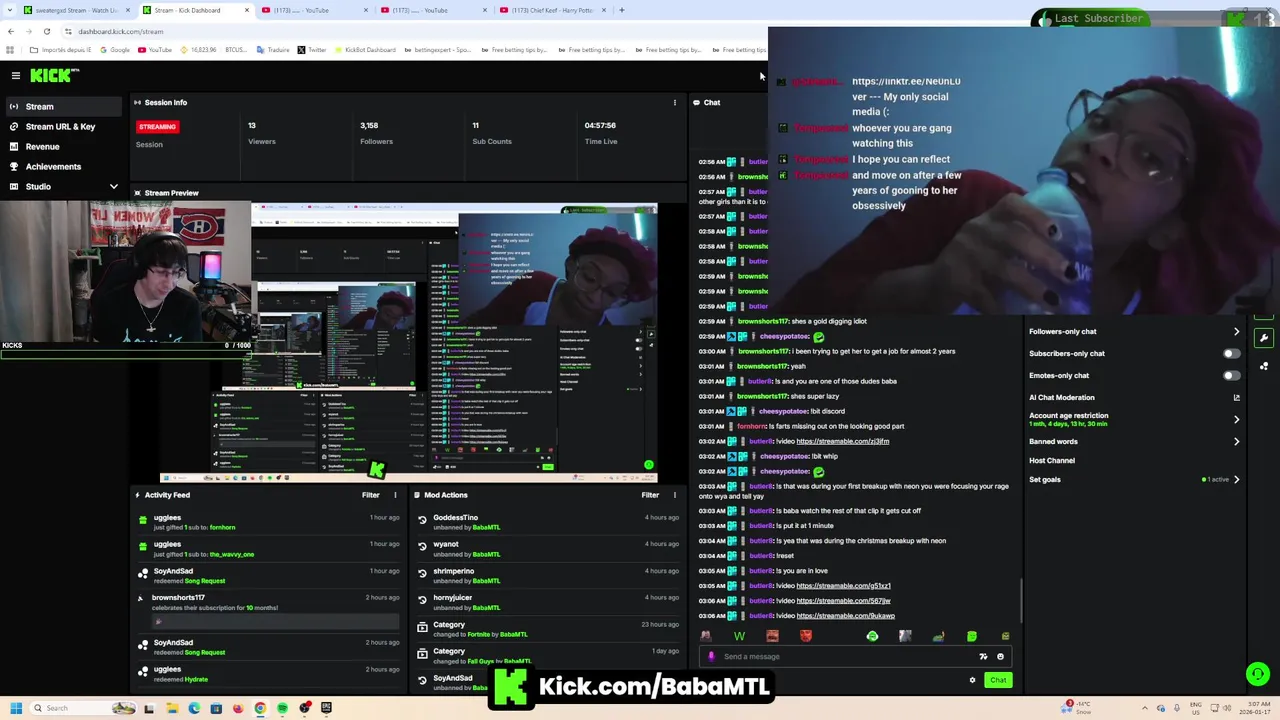
Task: Open Spotify from the taskbar
Action: [282, 708]
